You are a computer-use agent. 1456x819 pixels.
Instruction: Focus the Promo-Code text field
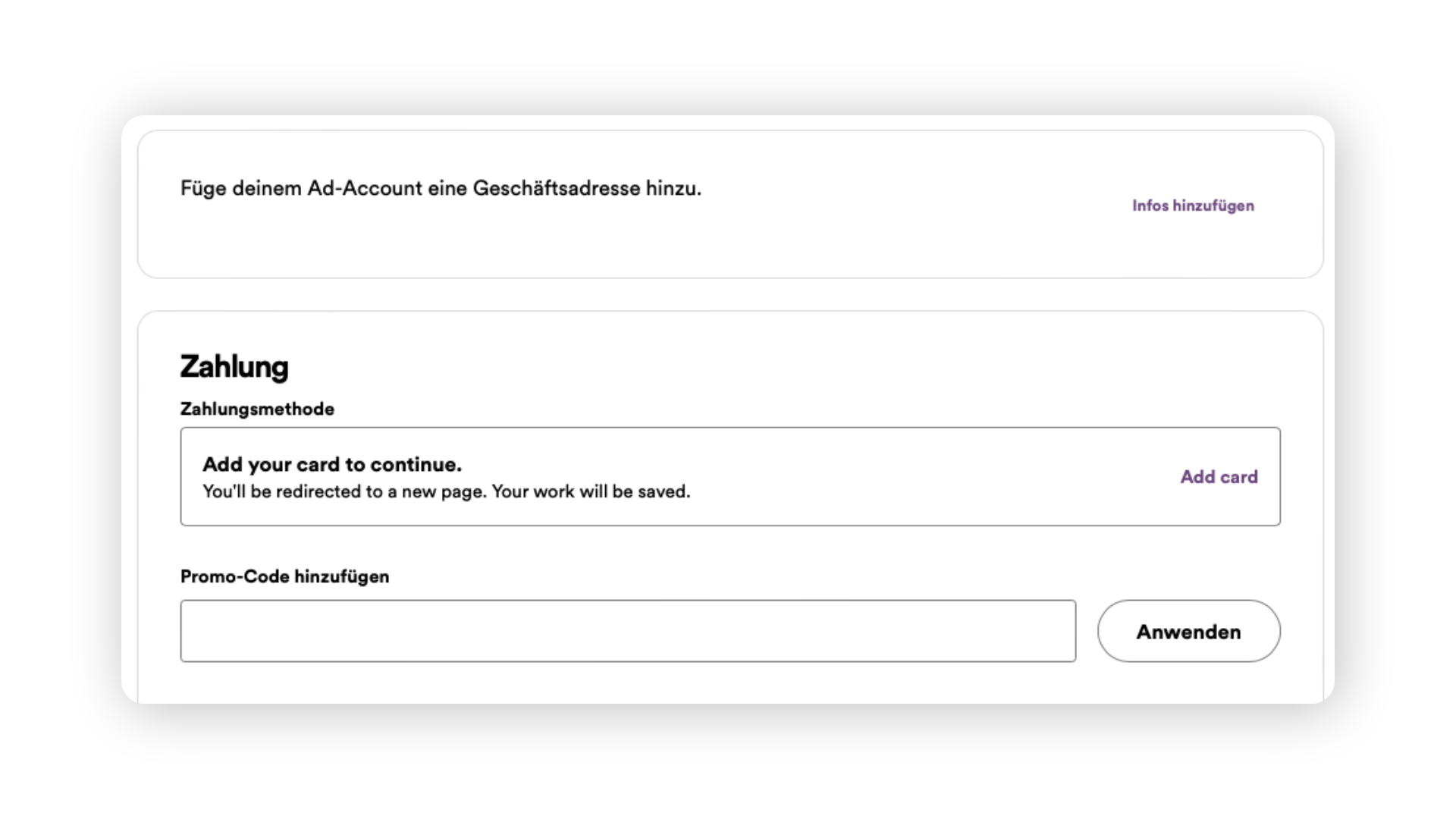[x=628, y=631]
